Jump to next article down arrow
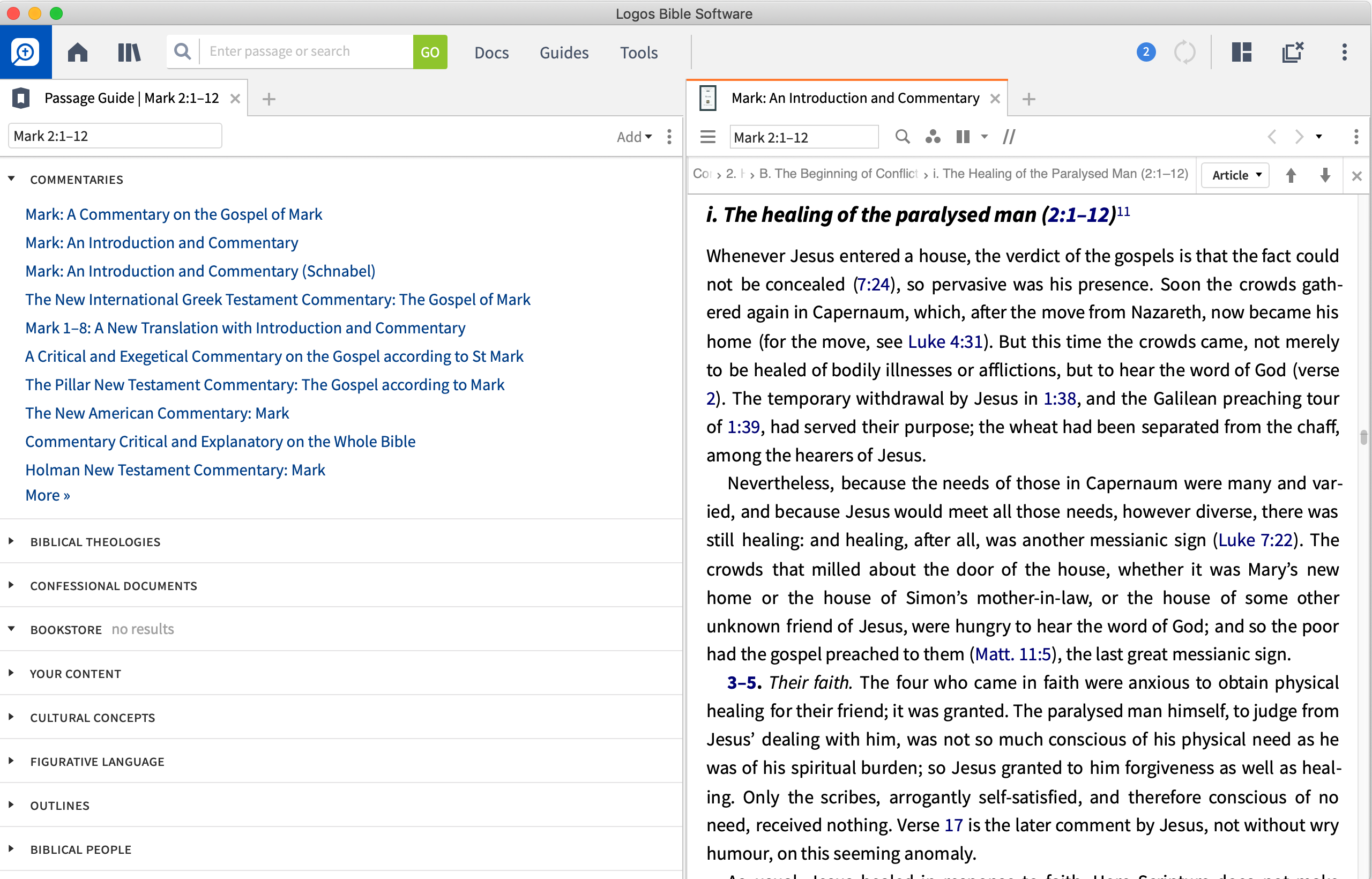1372x879 pixels. click(x=1325, y=175)
